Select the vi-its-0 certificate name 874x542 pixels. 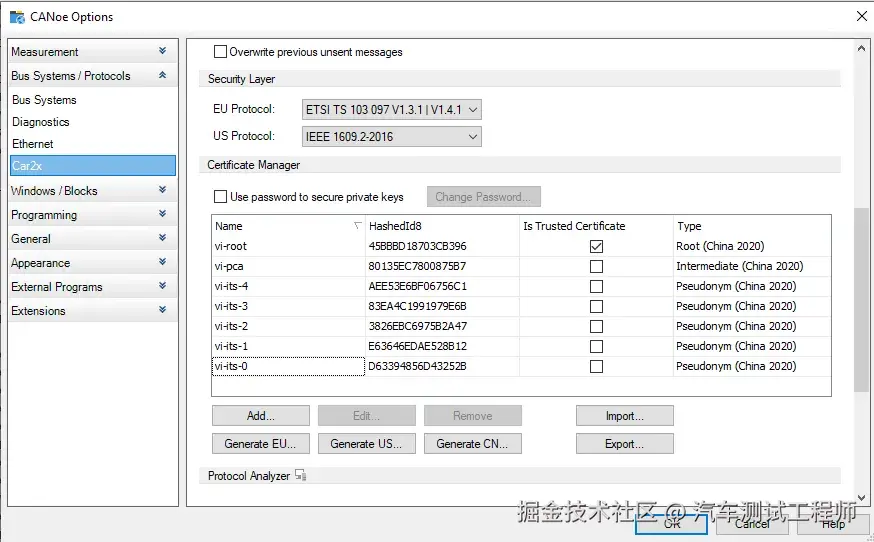coord(231,366)
